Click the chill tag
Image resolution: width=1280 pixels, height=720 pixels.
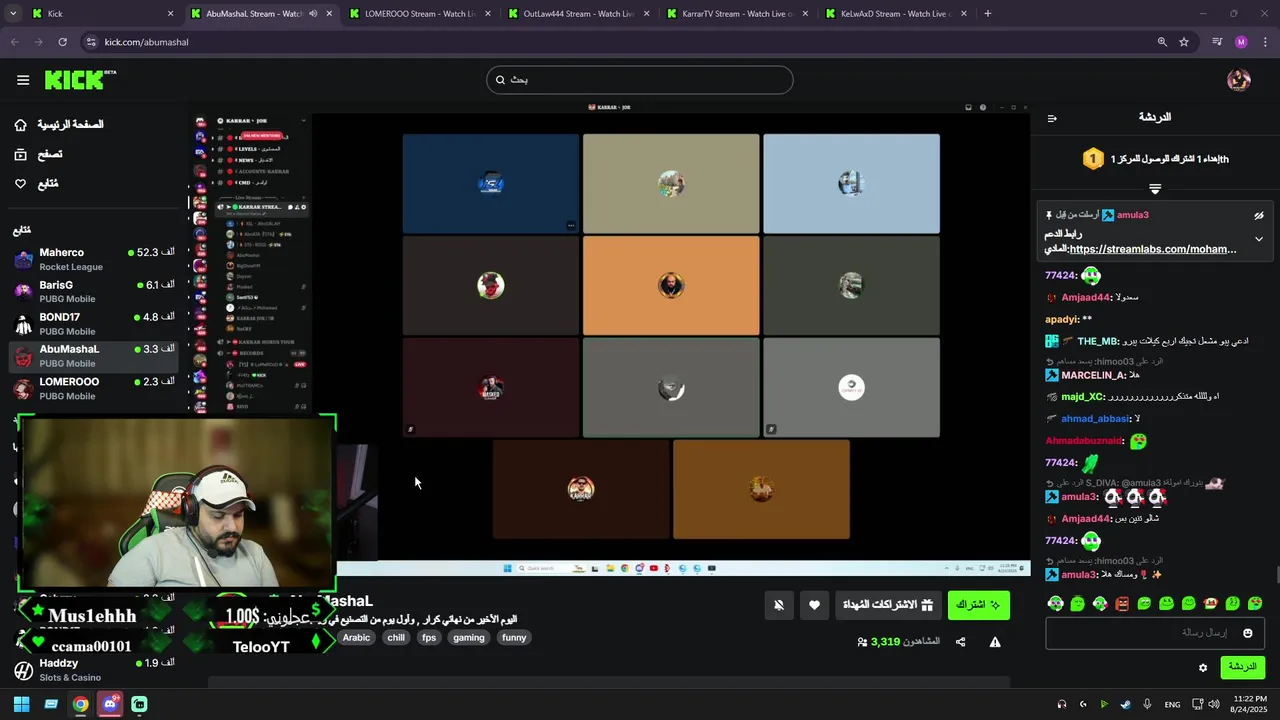tap(396, 638)
